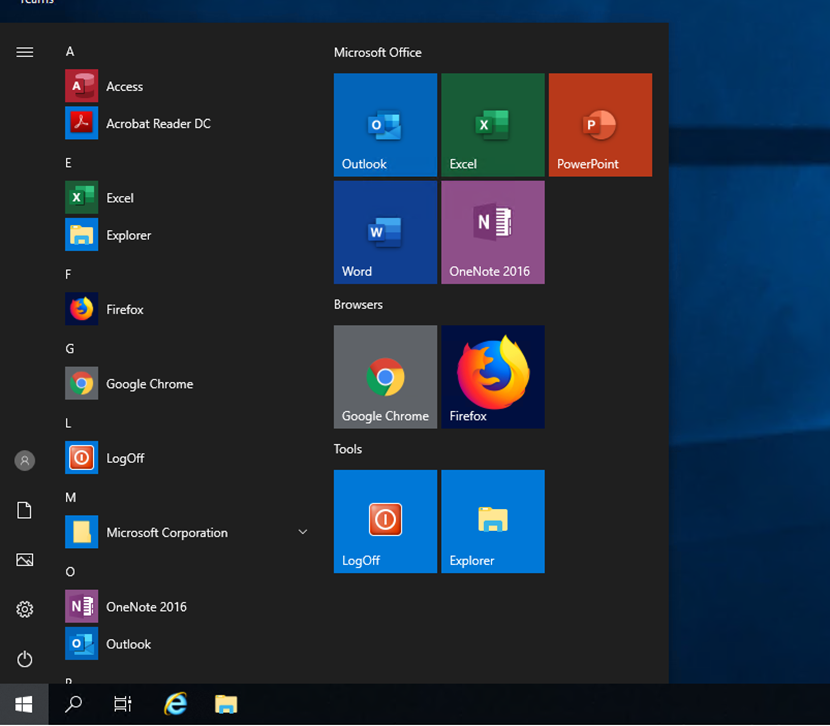Open Task View on the taskbar

[x=122, y=704]
